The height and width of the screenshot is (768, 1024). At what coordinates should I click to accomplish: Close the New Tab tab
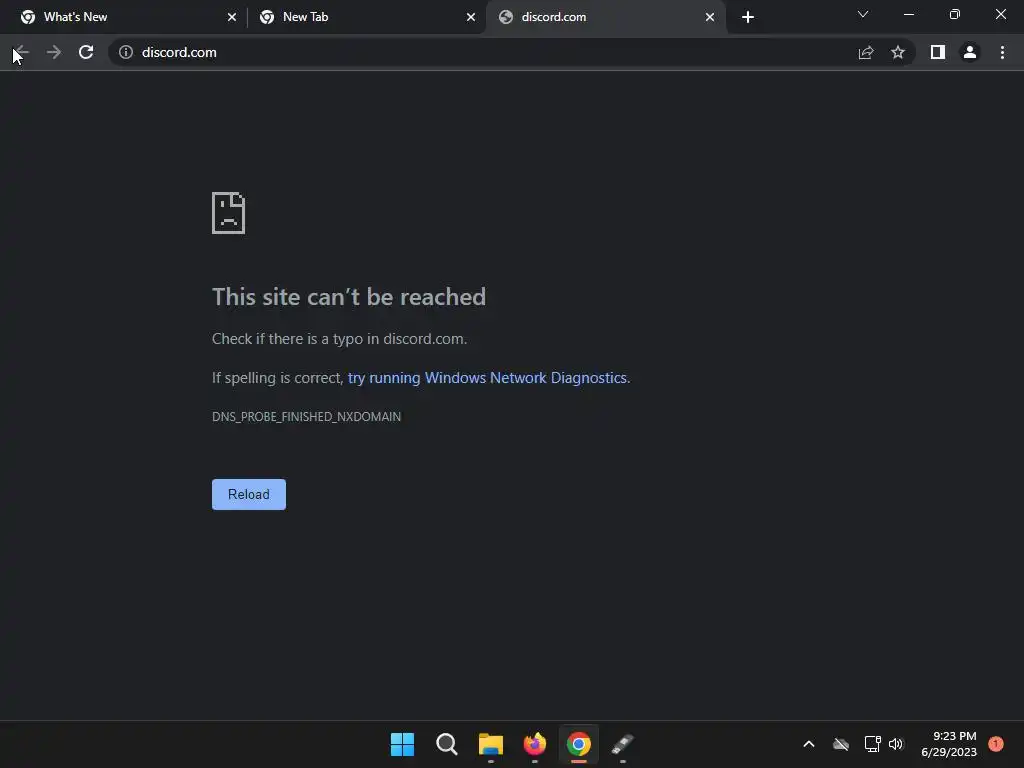471,17
